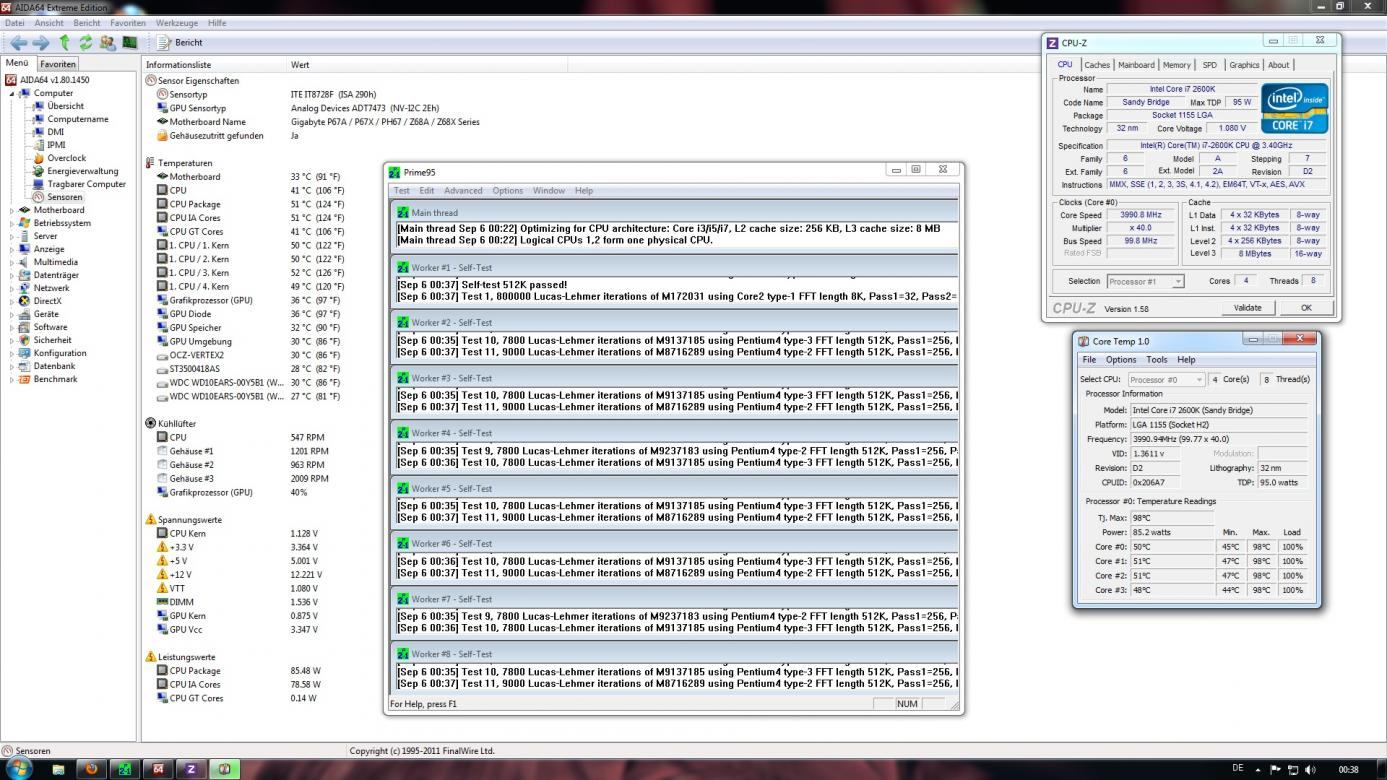Viewport: 1387px width, 780px height.
Task: Click the Sicherheit shield icon in the tree
Action: (25, 340)
